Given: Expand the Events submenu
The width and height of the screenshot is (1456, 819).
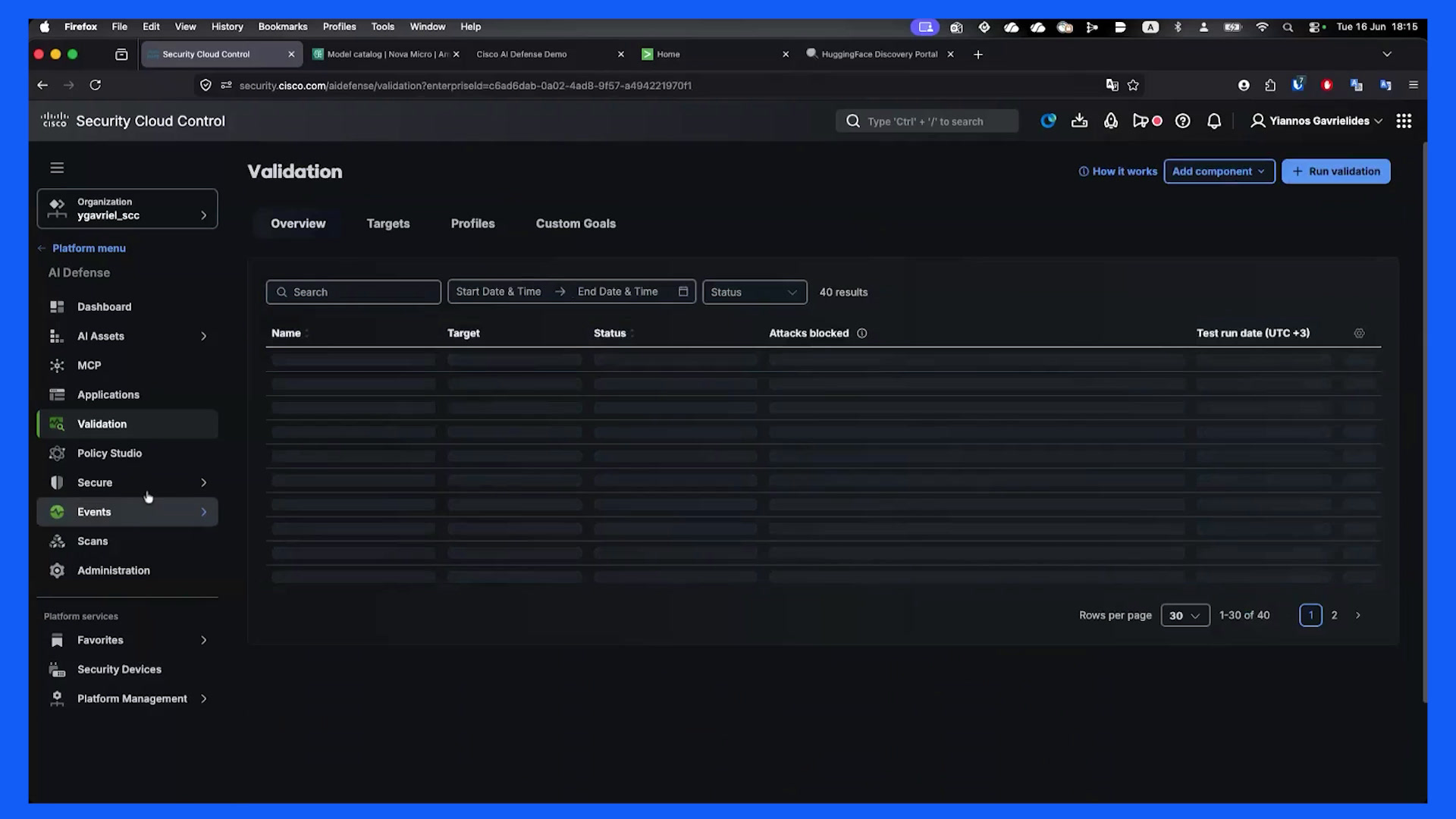Looking at the screenshot, I should (x=203, y=513).
